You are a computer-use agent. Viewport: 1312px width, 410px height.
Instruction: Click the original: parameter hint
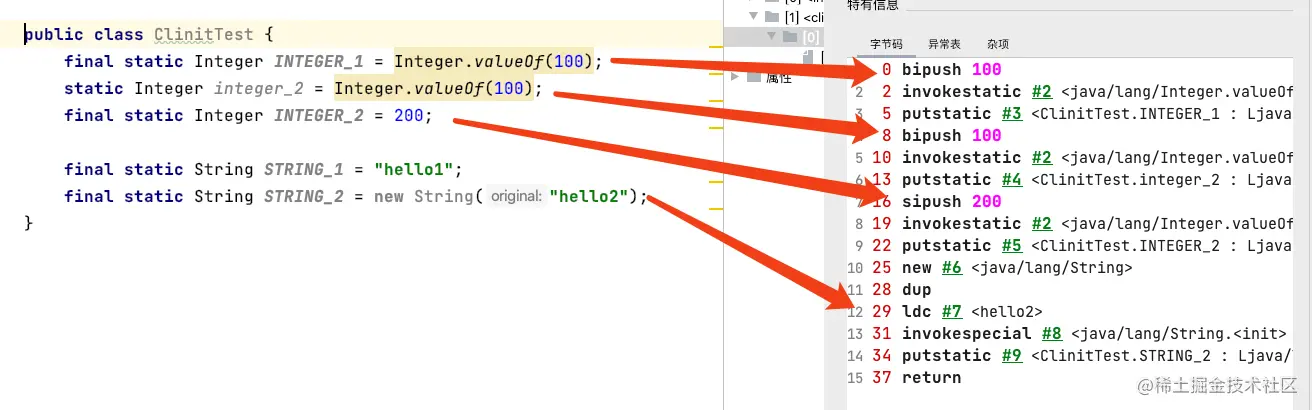pyautogui.click(x=516, y=196)
